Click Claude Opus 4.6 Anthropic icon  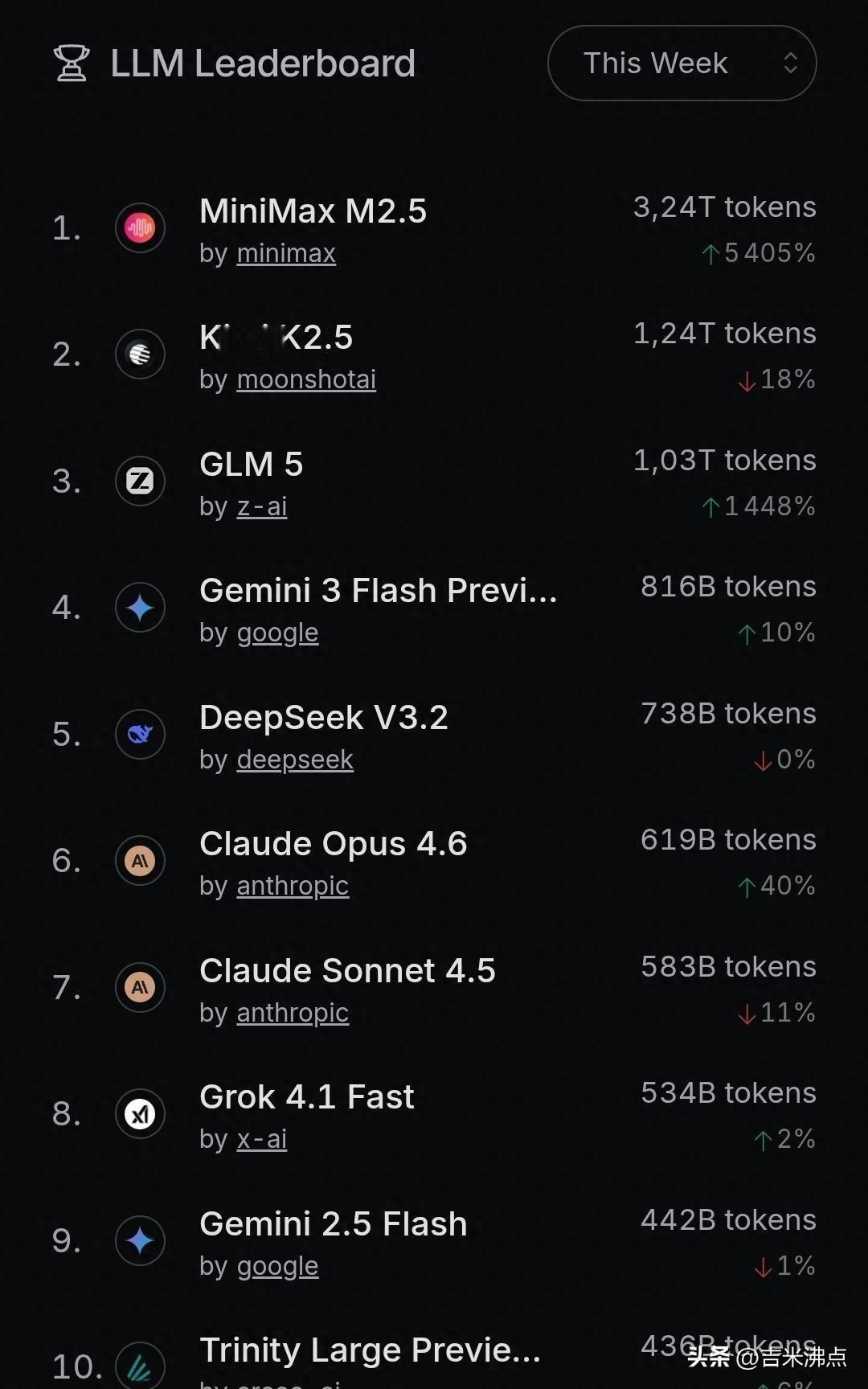[140, 861]
